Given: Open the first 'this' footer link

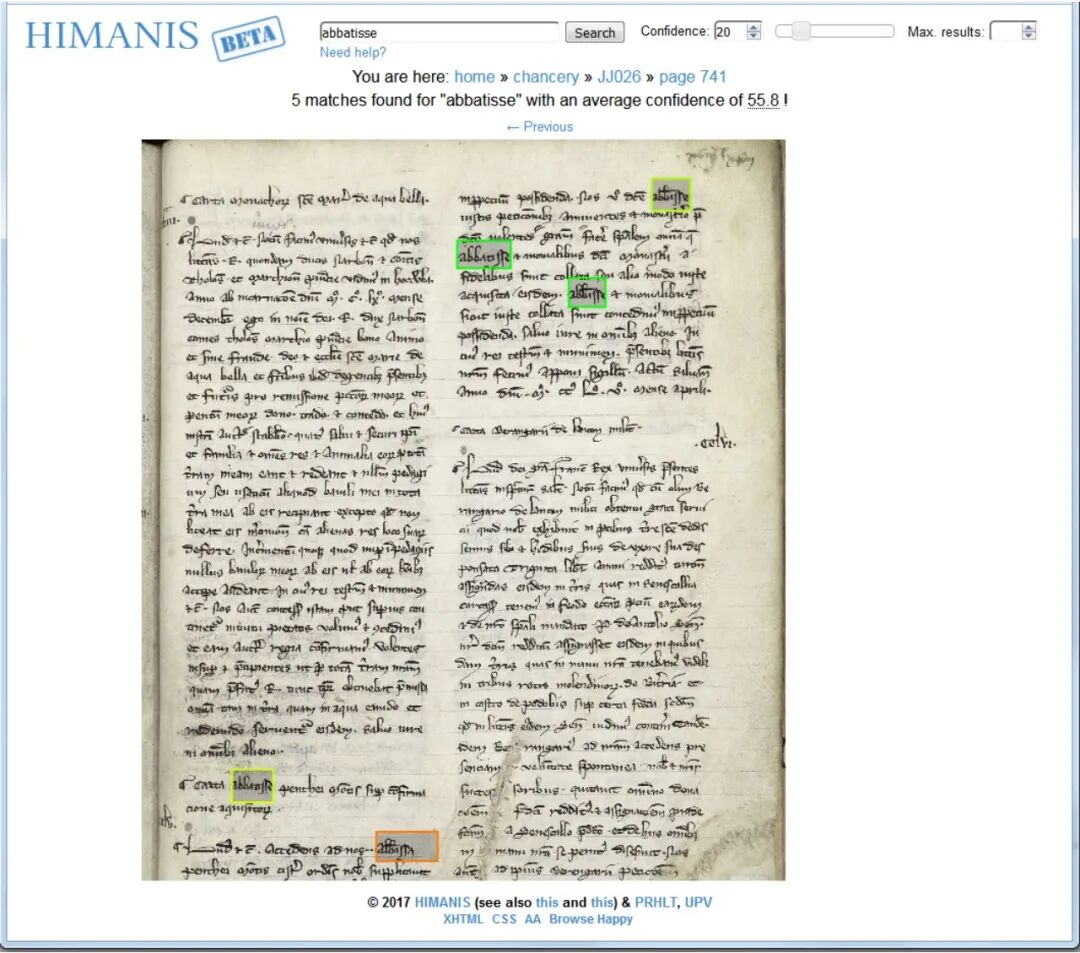Looking at the screenshot, I should [547, 902].
